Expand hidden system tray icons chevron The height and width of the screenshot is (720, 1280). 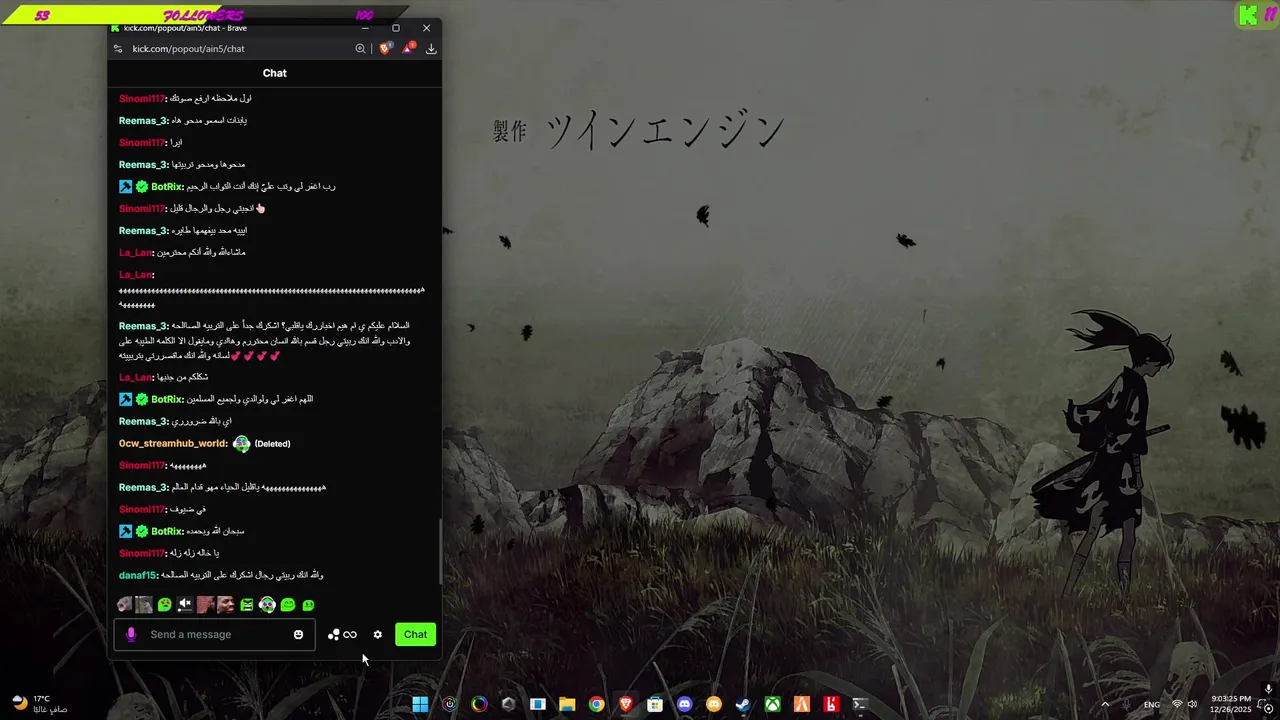click(1105, 704)
